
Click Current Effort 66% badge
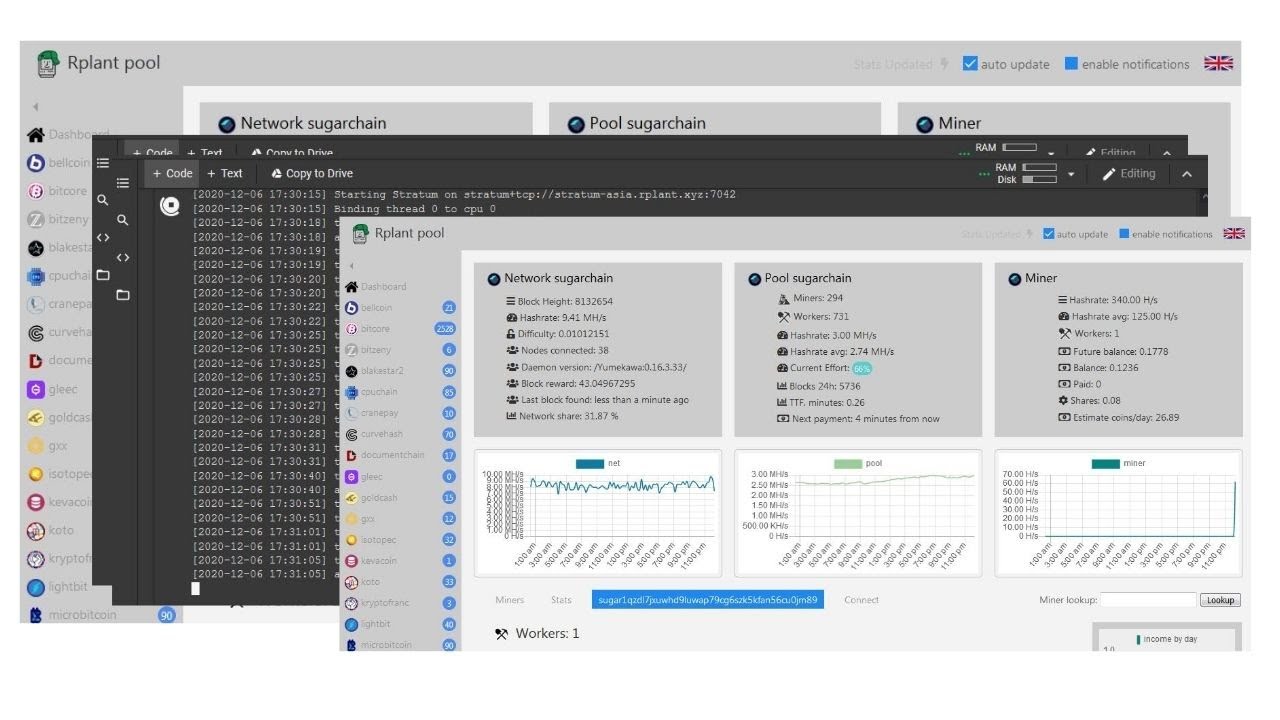[862, 368]
